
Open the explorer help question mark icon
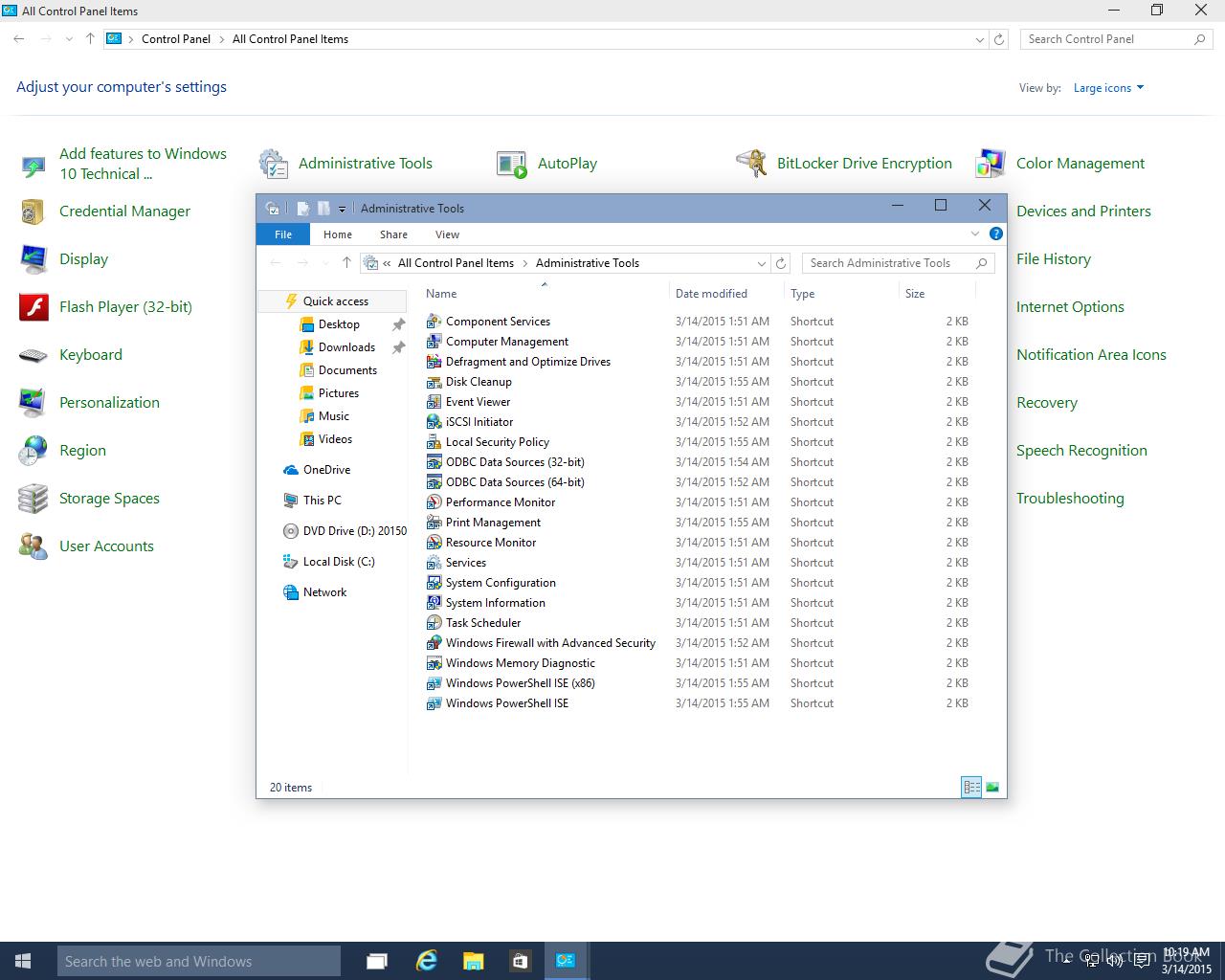pyautogui.click(x=995, y=234)
